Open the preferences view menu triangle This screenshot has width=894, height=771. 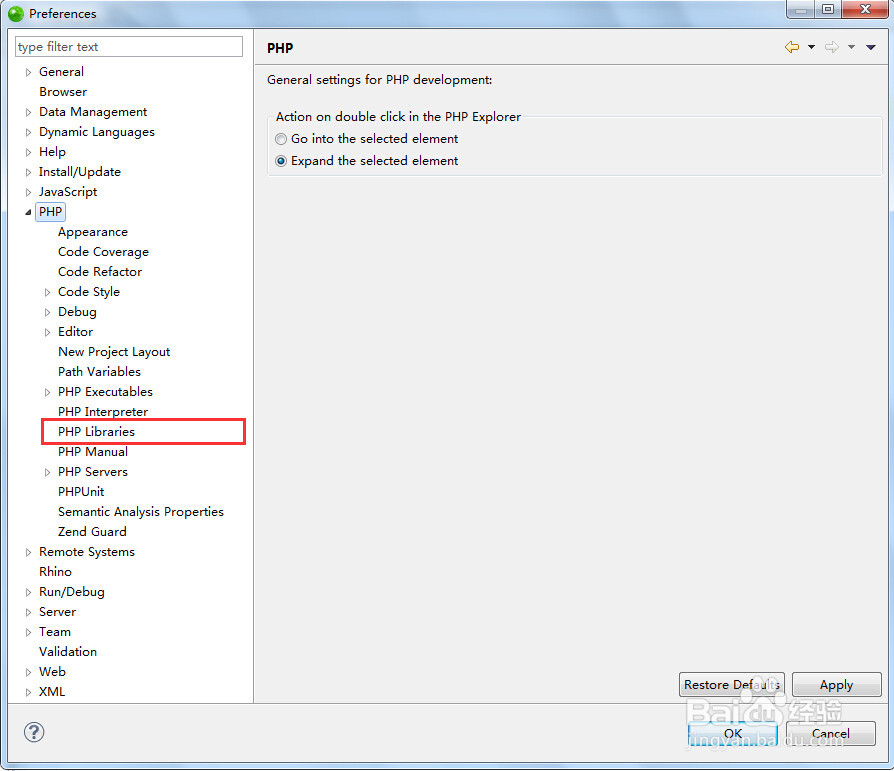point(871,47)
